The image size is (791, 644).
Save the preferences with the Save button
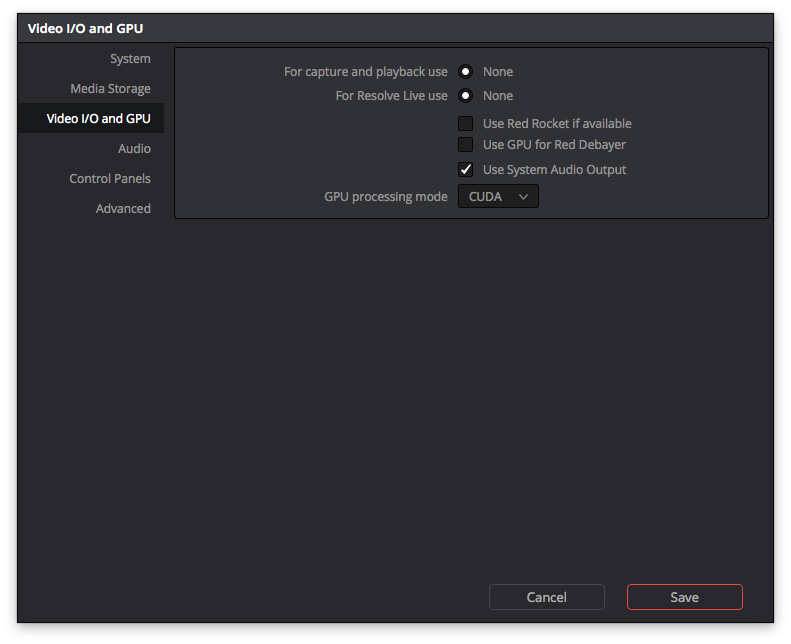(x=684, y=597)
